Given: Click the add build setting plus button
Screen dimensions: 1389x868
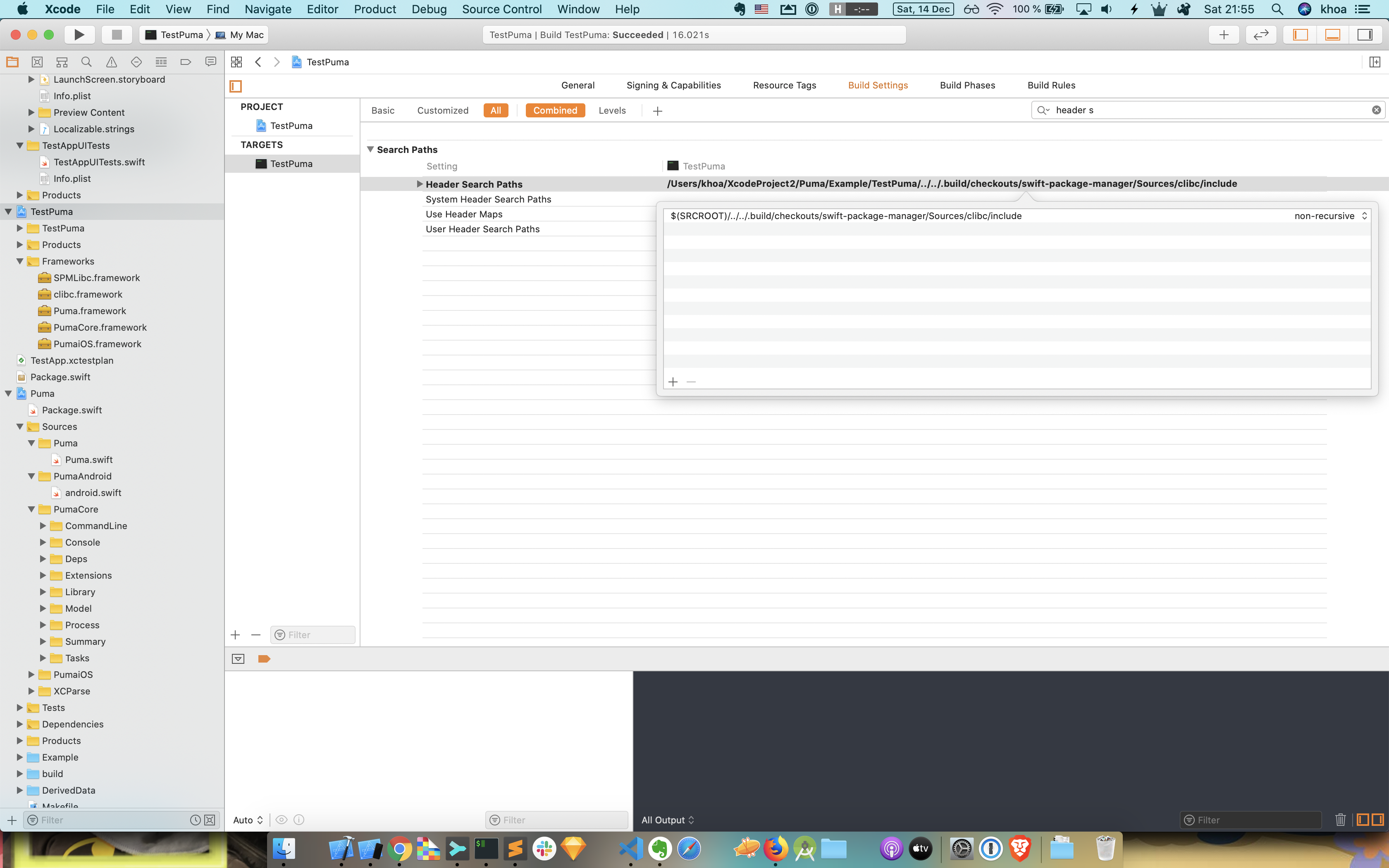Looking at the screenshot, I should click(656, 110).
